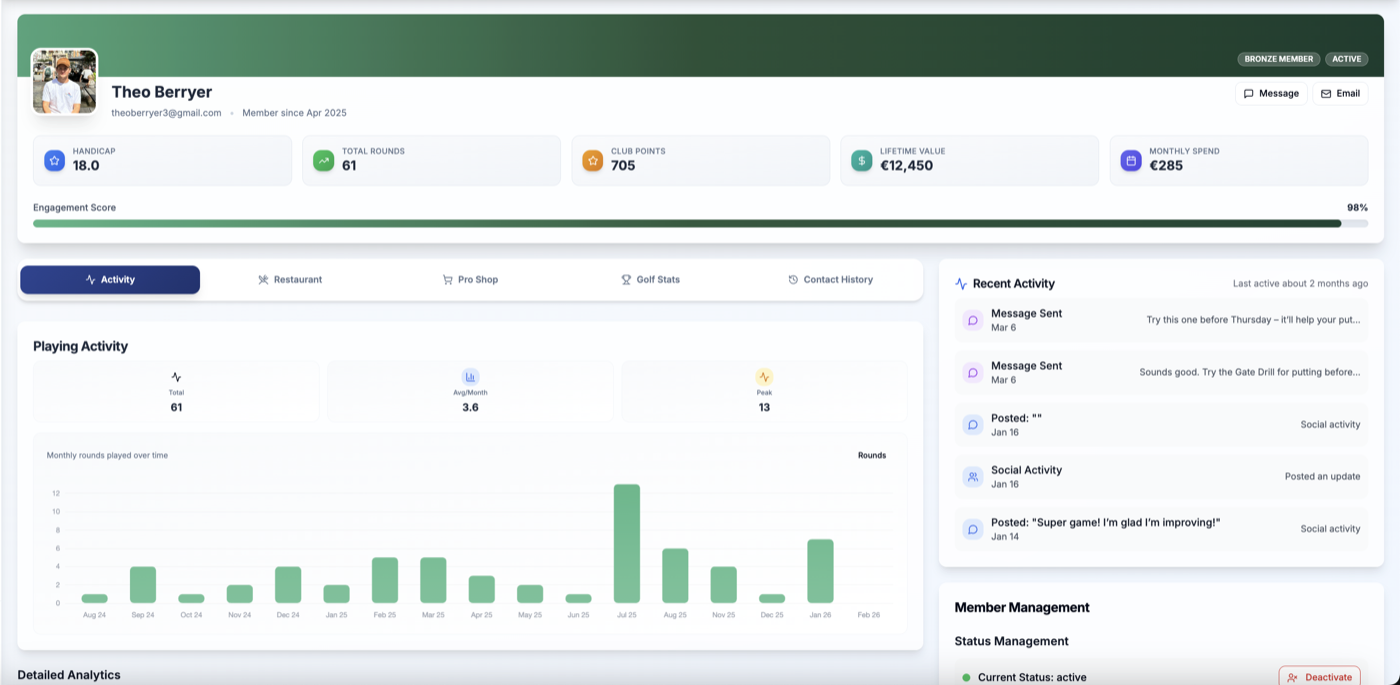Click the Peak value 13
Image resolution: width=1400 pixels, height=685 pixels.
coord(764,407)
